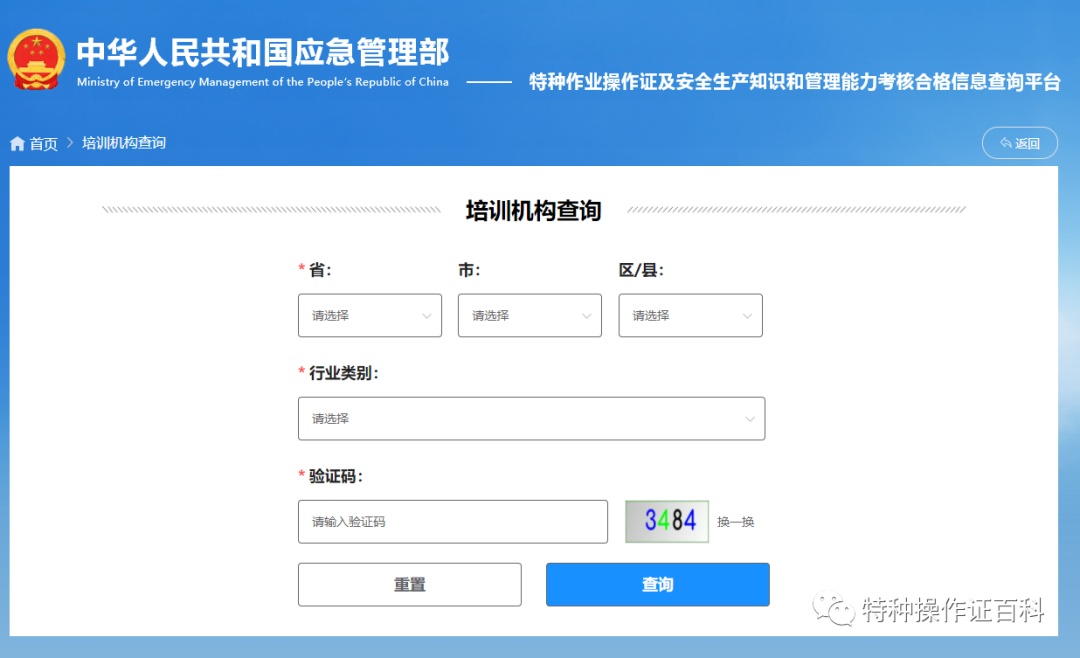Image resolution: width=1080 pixels, height=658 pixels.
Task: Click the 中华人民共和国应急管理部 title text
Action: pos(262,52)
